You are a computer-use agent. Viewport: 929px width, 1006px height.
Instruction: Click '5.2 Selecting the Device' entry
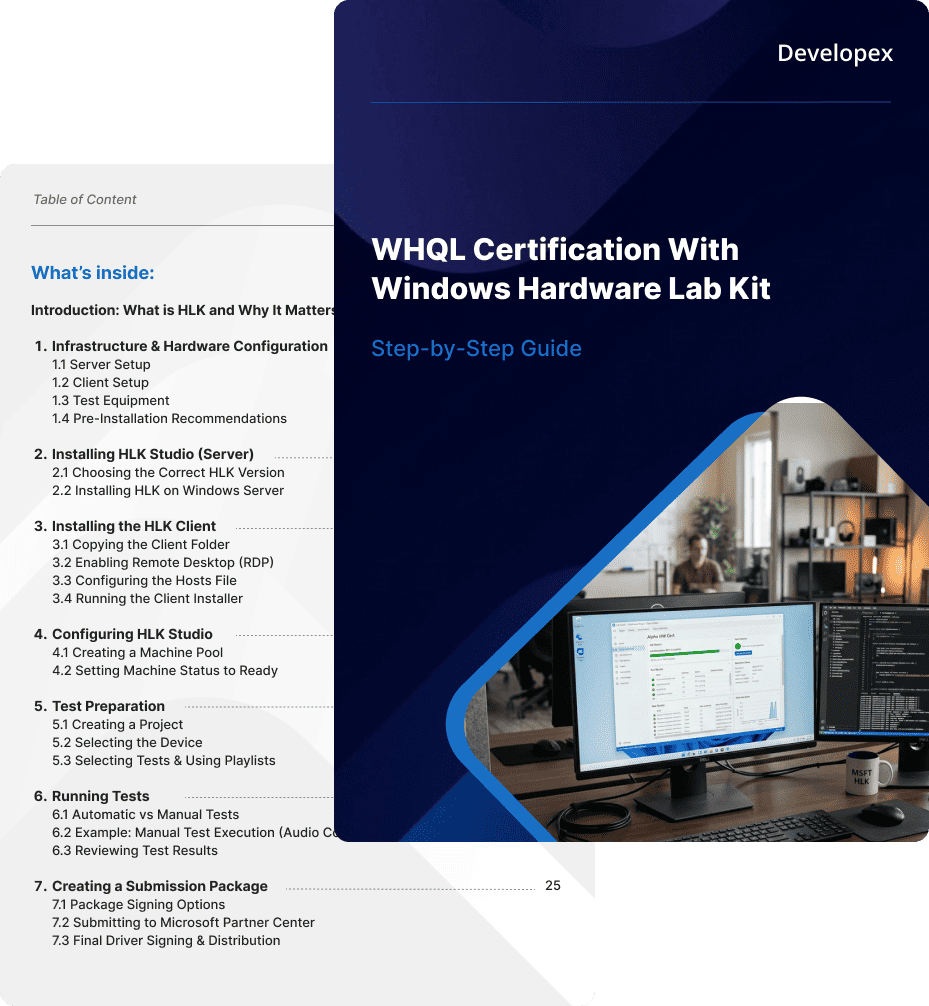(x=127, y=742)
